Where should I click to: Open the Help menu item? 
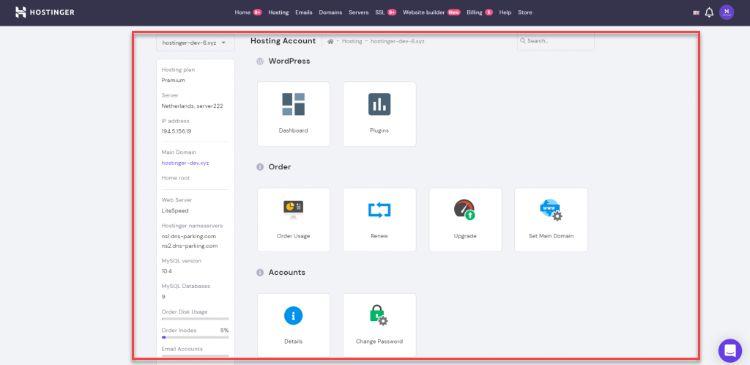pos(505,12)
